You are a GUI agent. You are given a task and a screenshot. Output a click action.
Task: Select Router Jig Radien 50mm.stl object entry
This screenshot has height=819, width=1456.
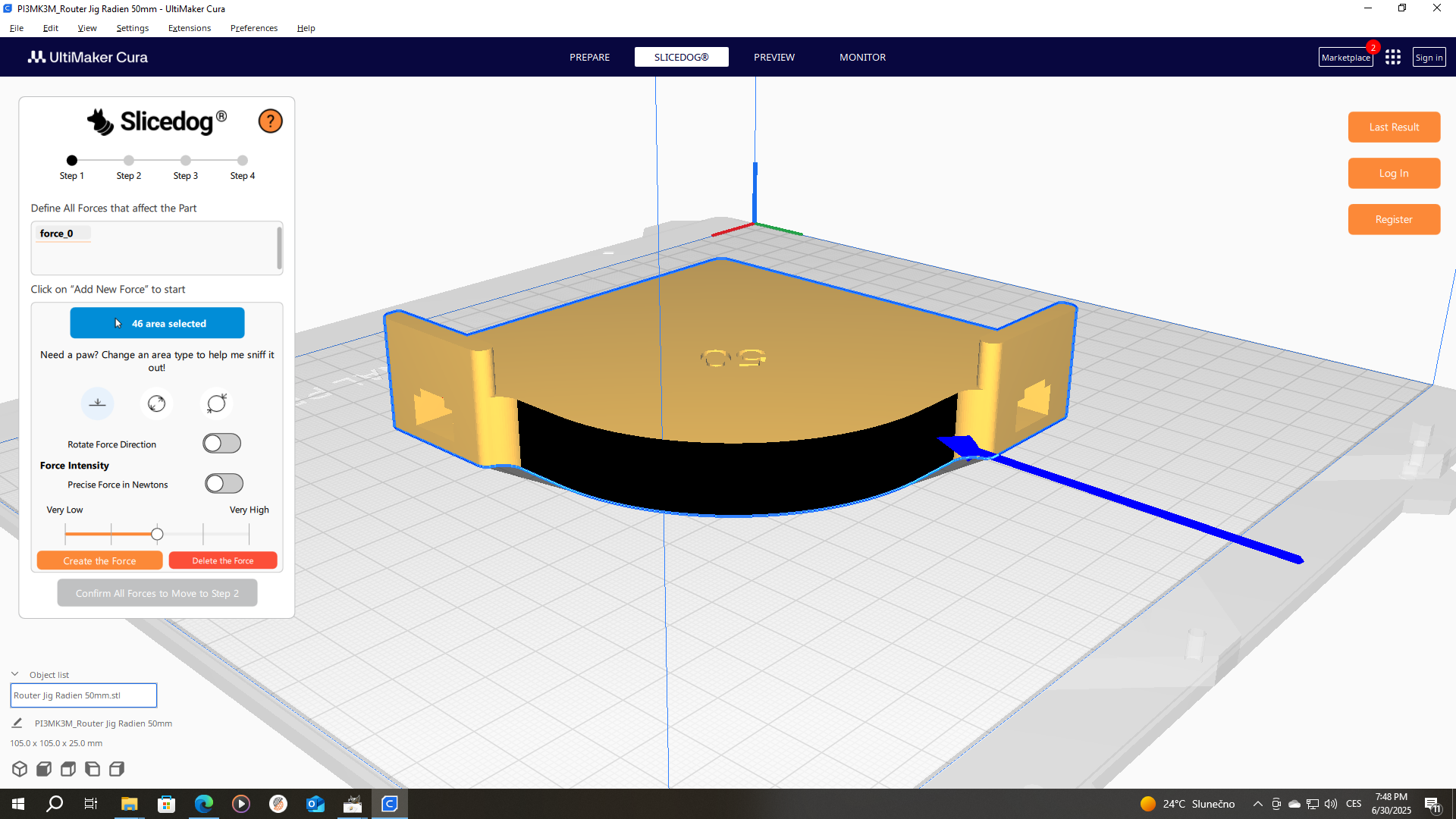click(83, 695)
